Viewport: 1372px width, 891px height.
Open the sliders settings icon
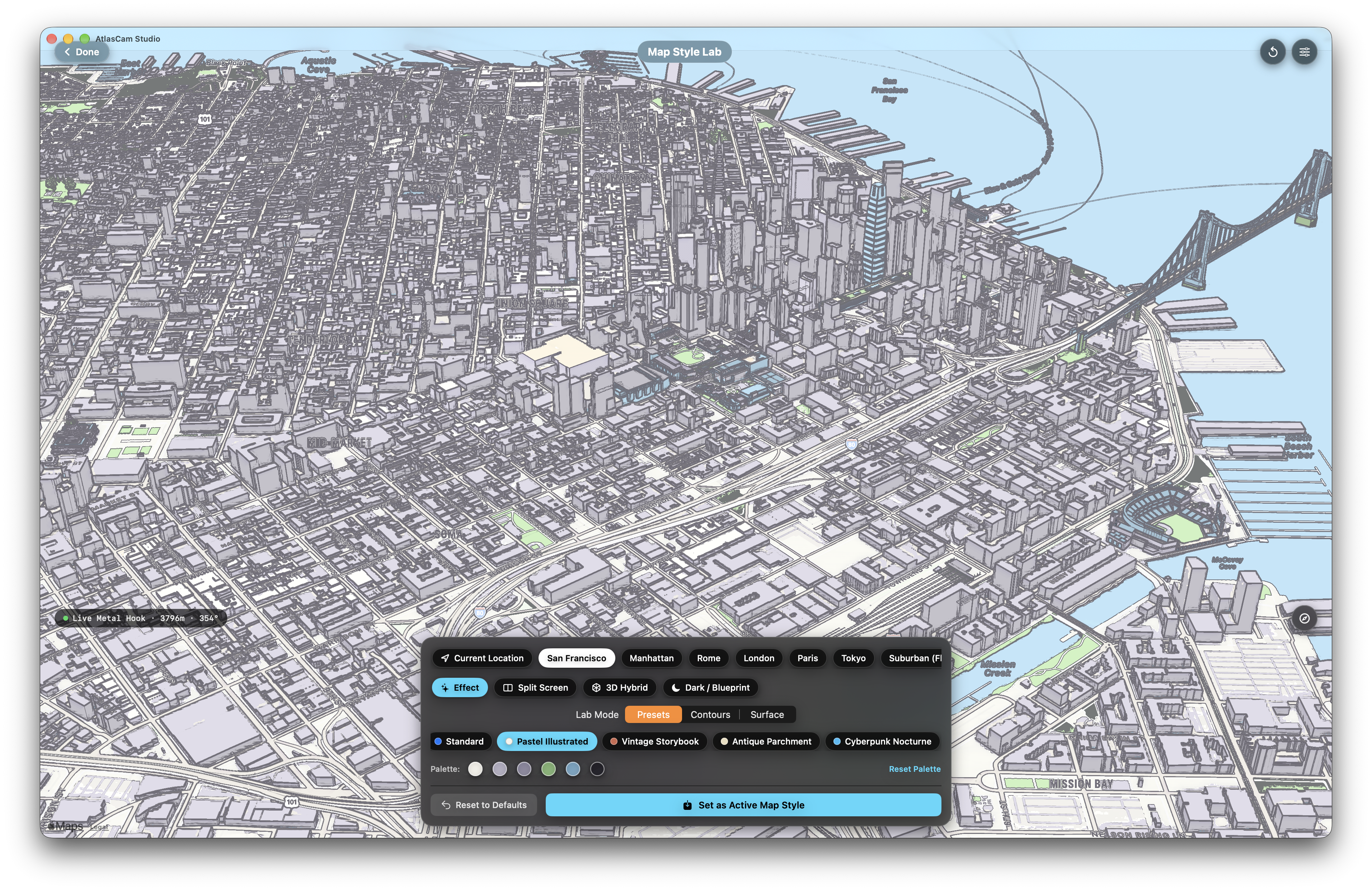1304,52
